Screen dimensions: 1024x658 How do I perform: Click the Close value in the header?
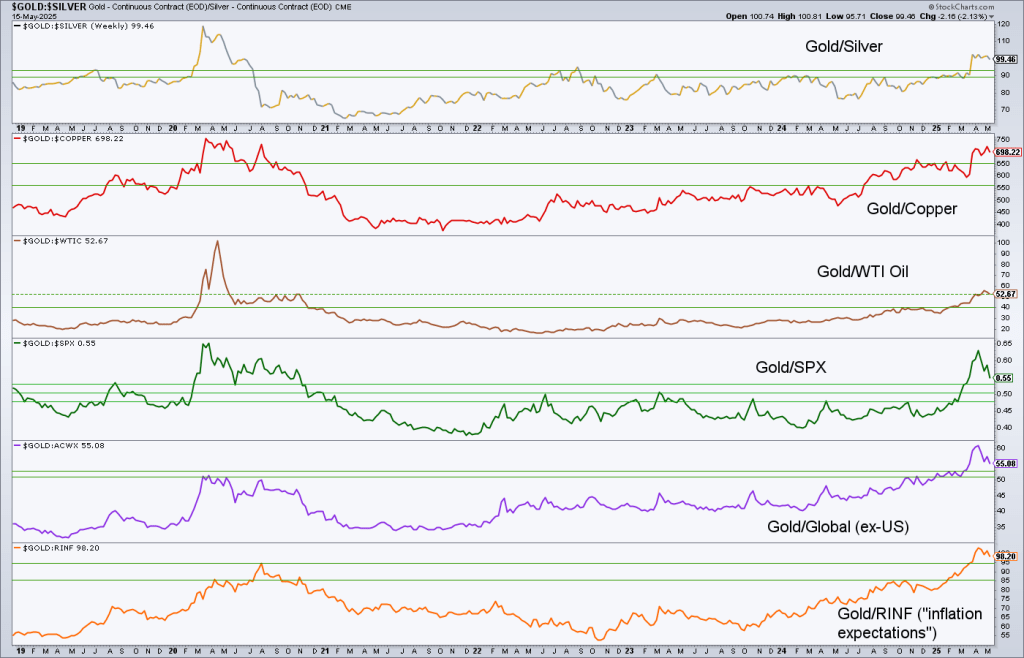pyautogui.click(x=887, y=16)
